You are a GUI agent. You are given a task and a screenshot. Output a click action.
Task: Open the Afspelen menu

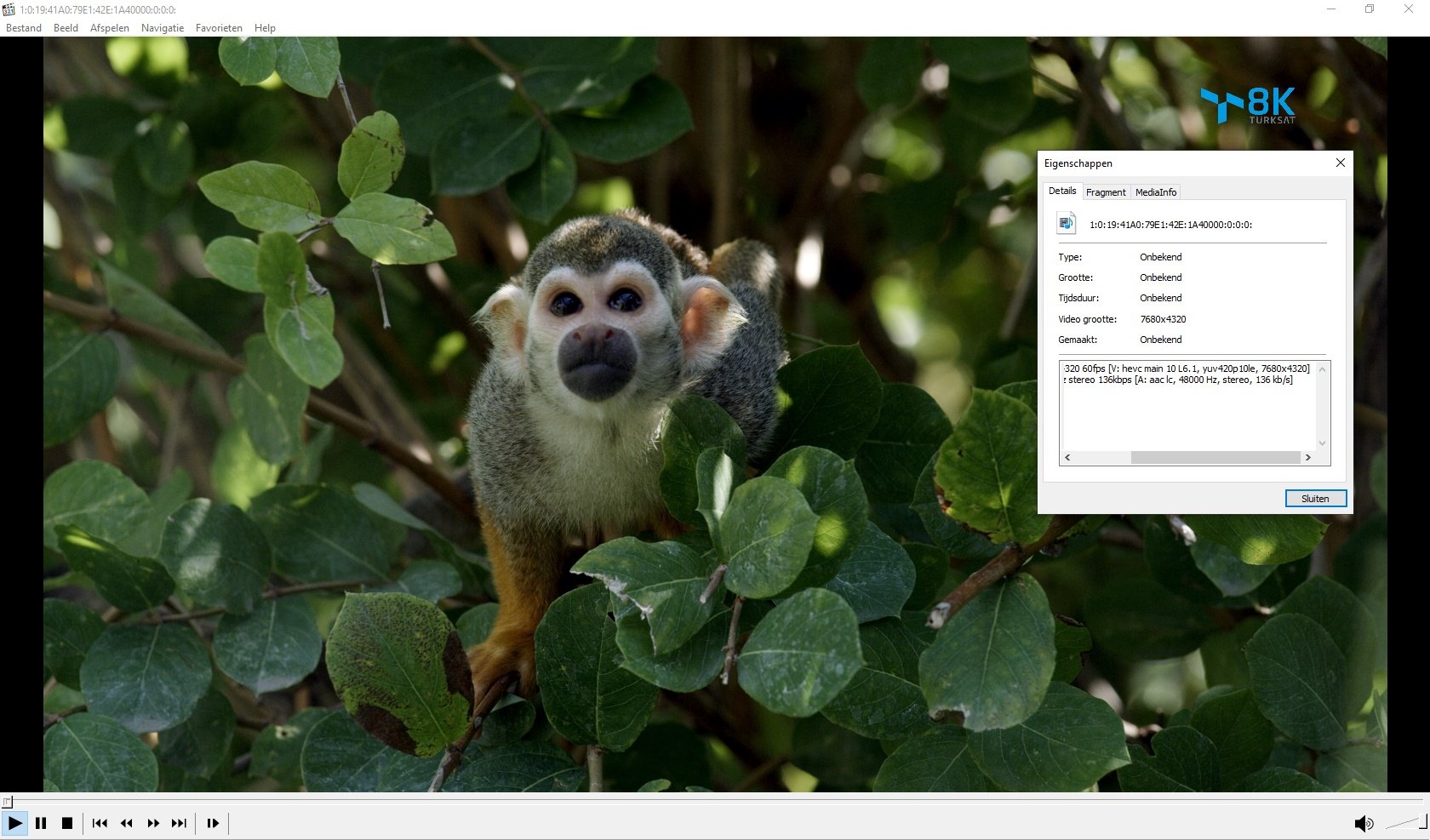coord(110,28)
